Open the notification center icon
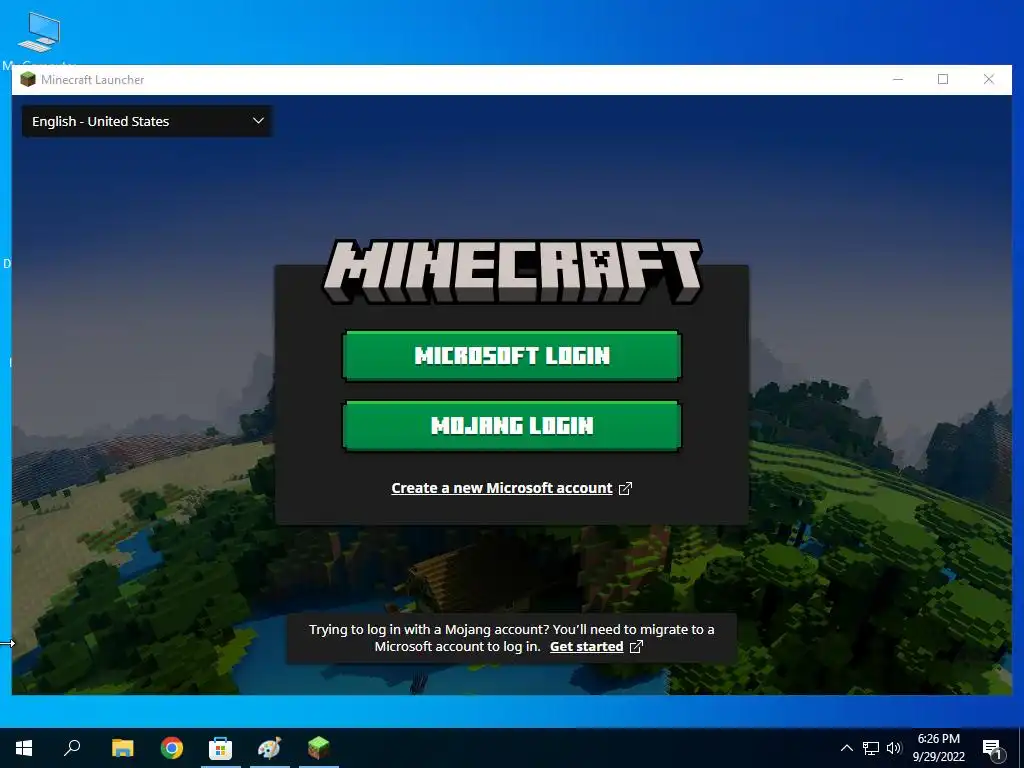The image size is (1024, 768). (991, 748)
